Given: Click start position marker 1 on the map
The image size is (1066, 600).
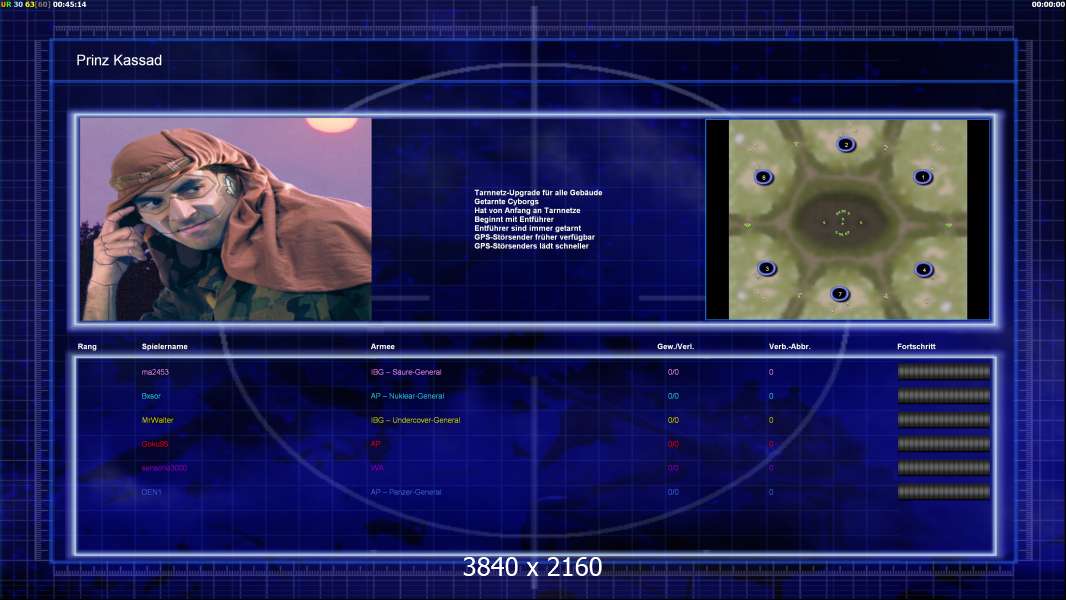Looking at the screenshot, I should (922, 177).
